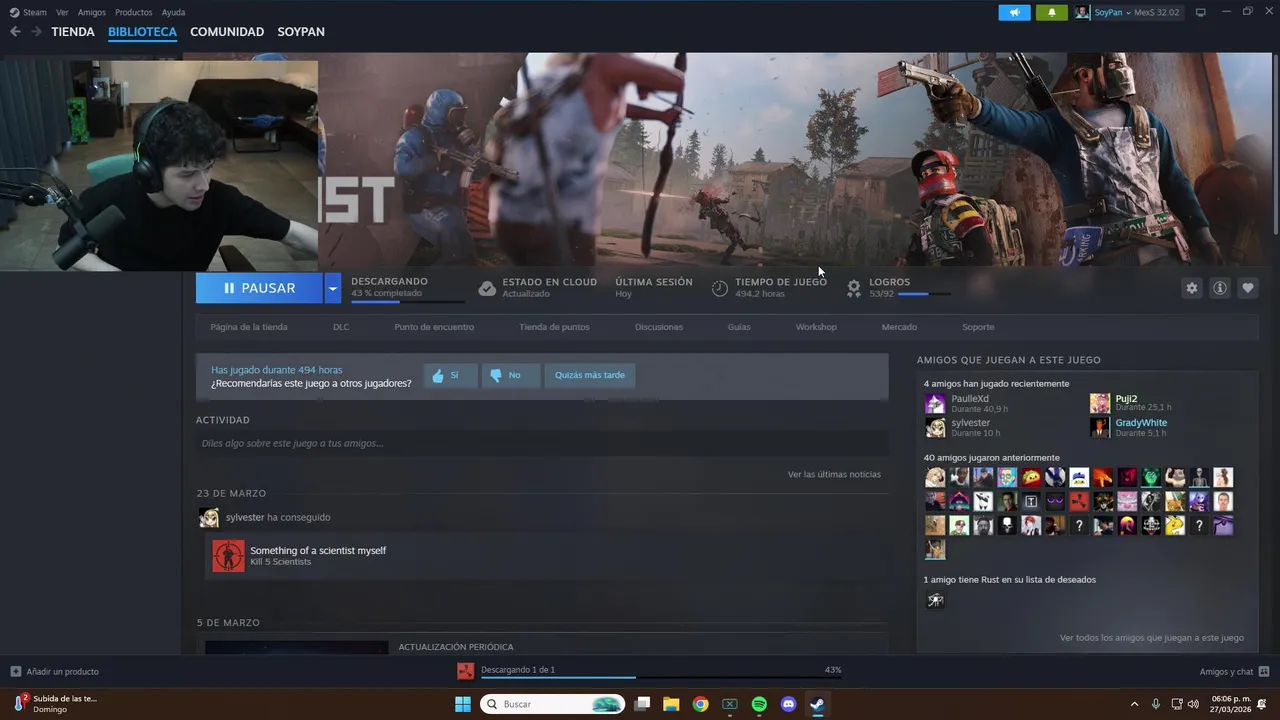Open File Explorer from taskbar
This screenshot has height=720, width=1280.
click(671, 704)
